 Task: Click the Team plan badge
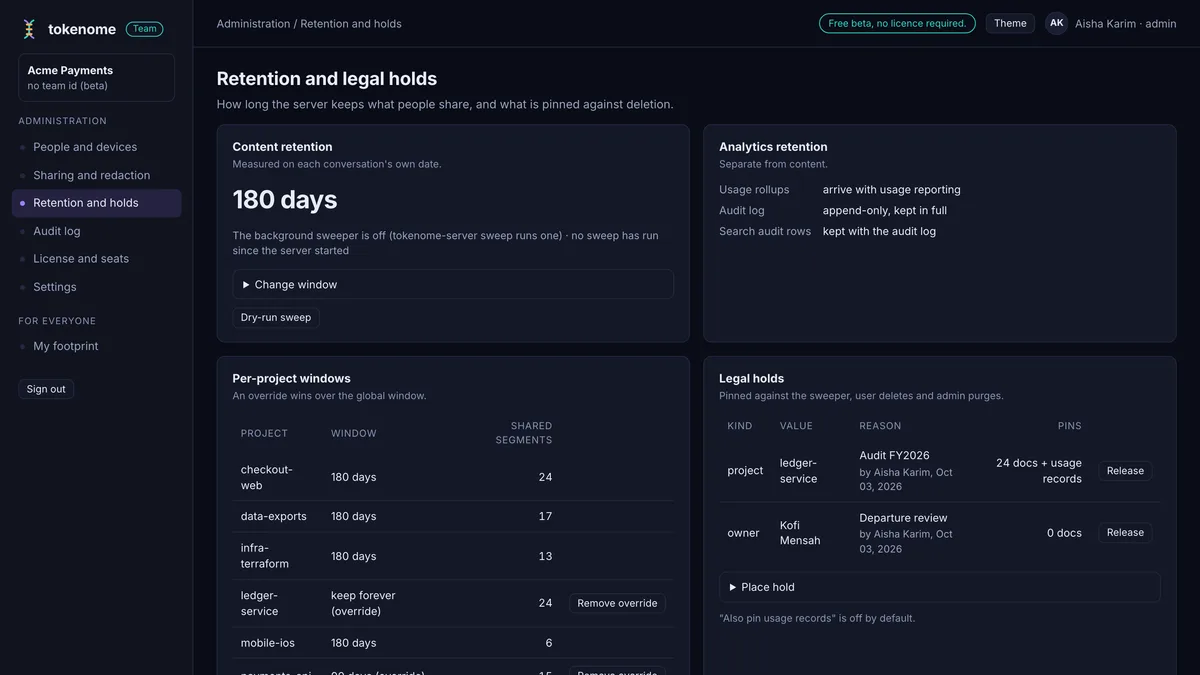tap(145, 29)
